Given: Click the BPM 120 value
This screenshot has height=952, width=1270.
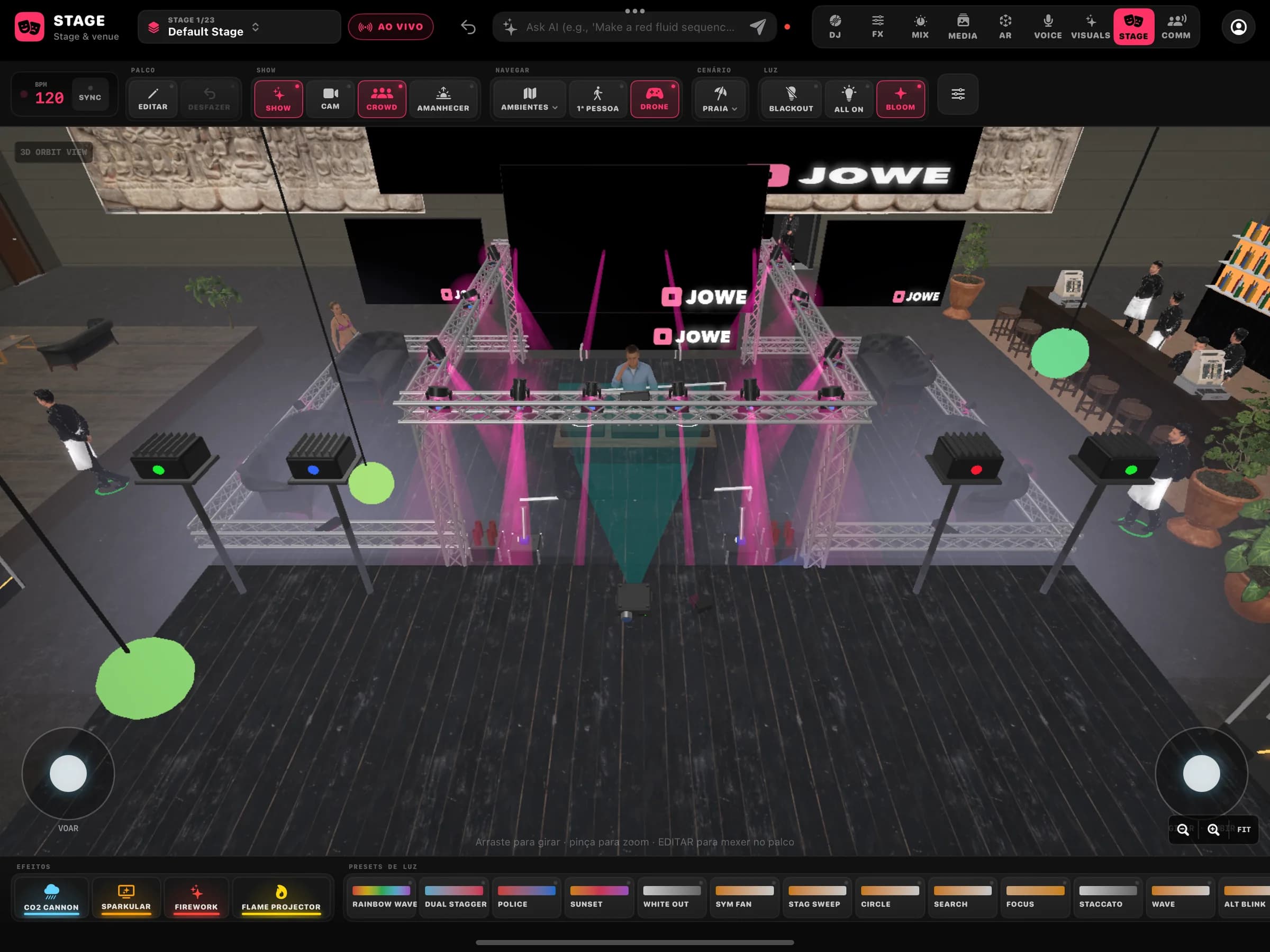Looking at the screenshot, I should pyautogui.click(x=49, y=98).
